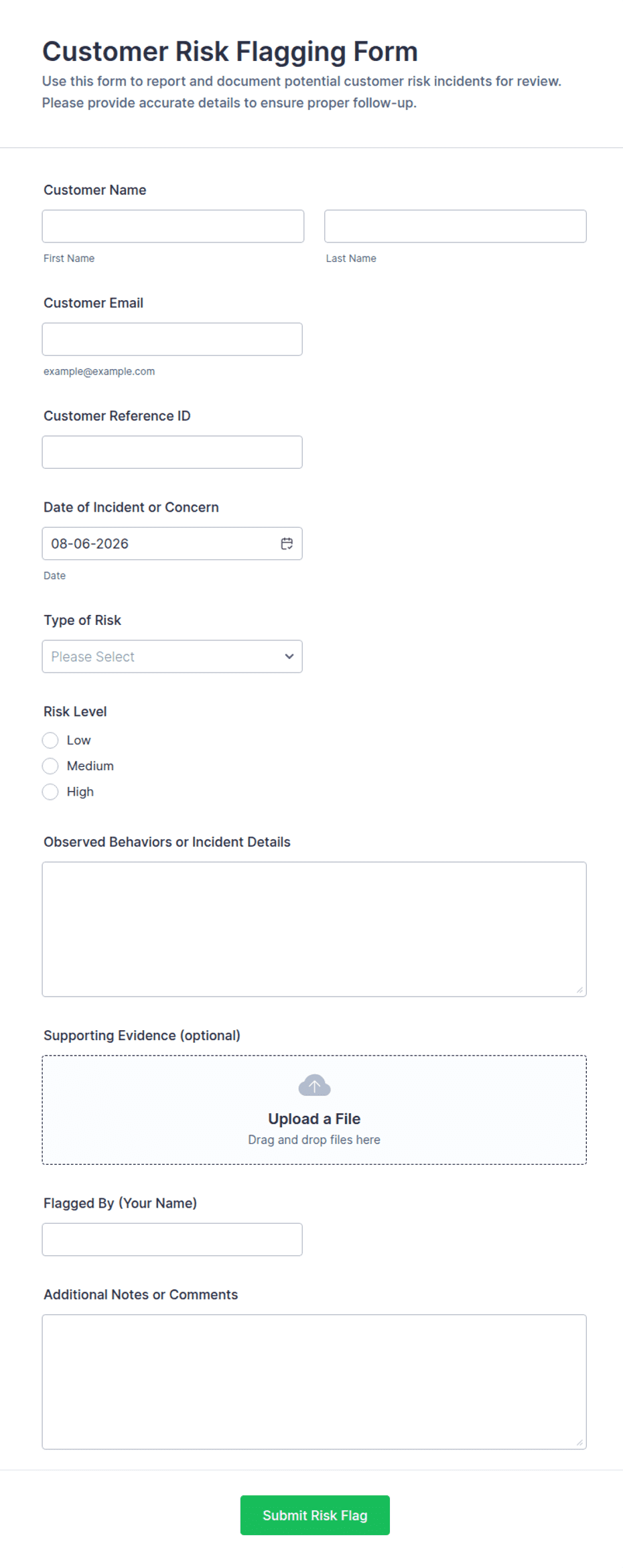Select the Medium risk level radio
623x1568 pixels.
click(x=50, y=766)
